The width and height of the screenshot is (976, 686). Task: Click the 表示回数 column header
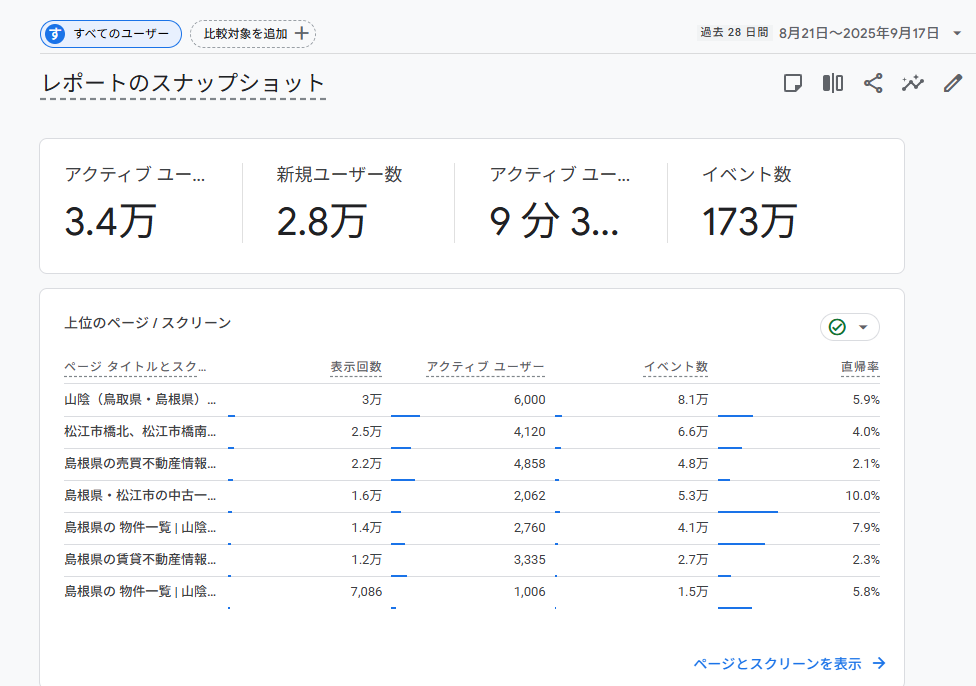[x=356, y=367]
